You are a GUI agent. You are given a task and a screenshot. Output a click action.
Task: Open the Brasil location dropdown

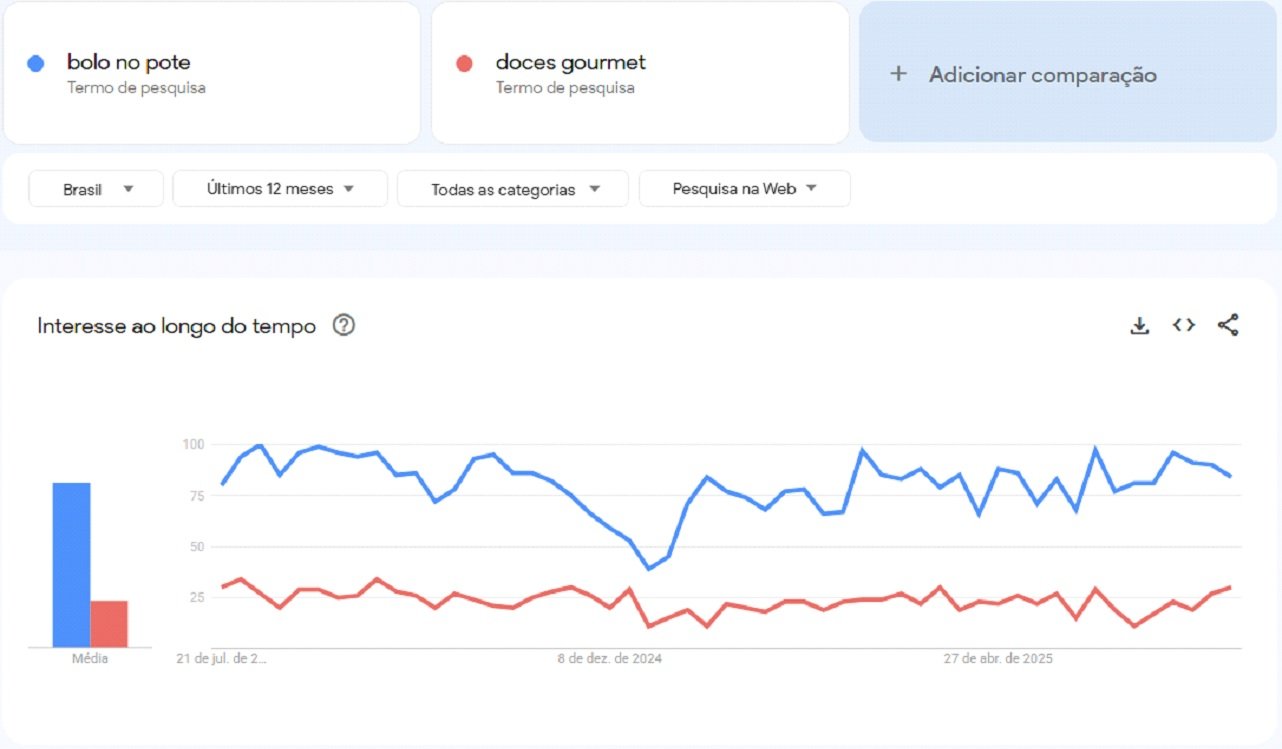(x=95, y=188)
